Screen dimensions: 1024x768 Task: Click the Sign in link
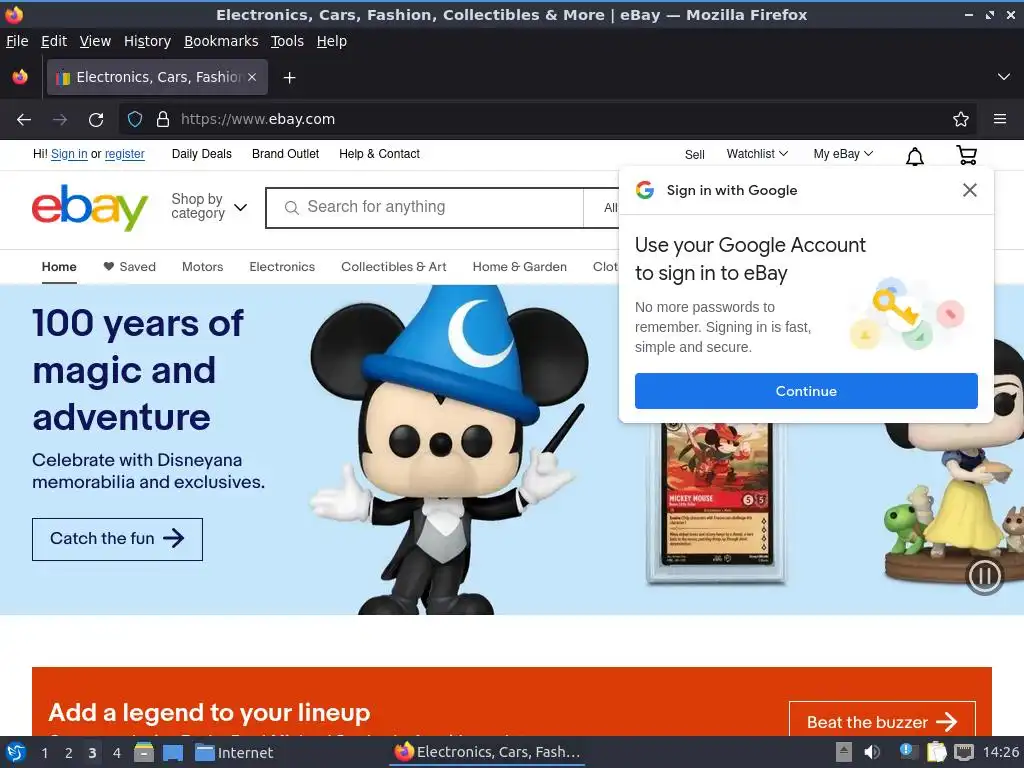69,154
